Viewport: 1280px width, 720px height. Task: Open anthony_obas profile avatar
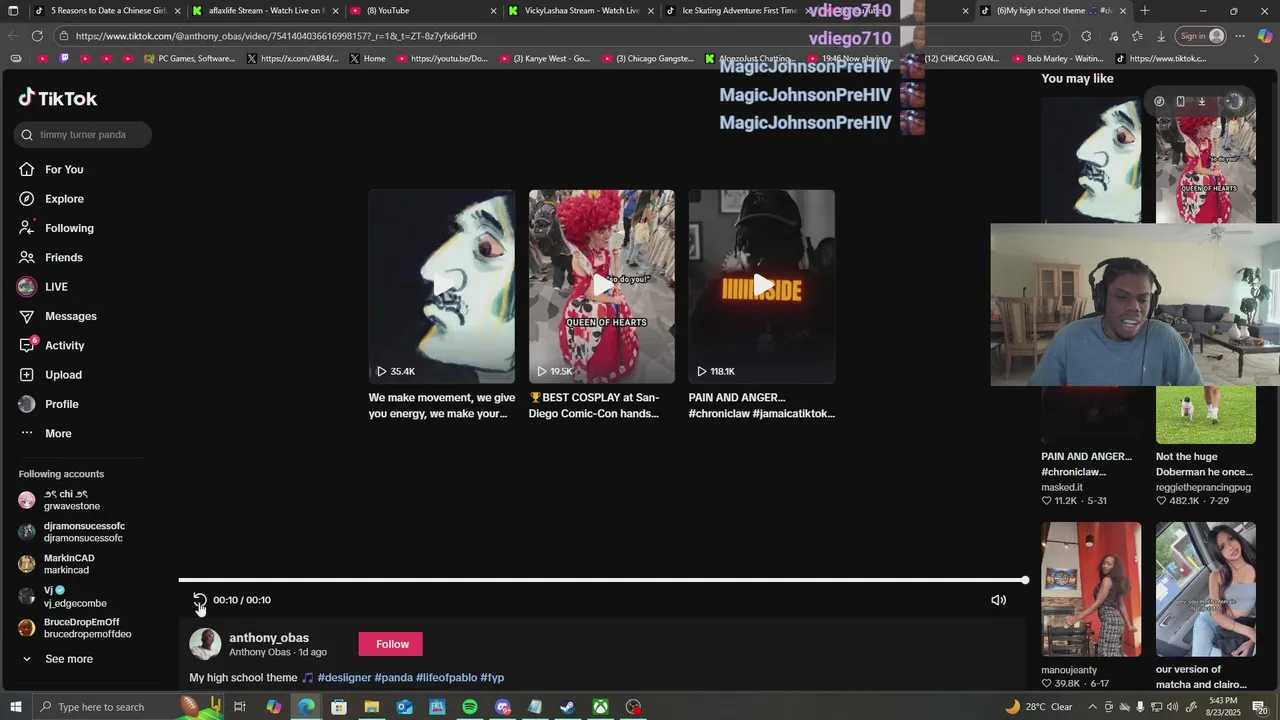(205, 644)
